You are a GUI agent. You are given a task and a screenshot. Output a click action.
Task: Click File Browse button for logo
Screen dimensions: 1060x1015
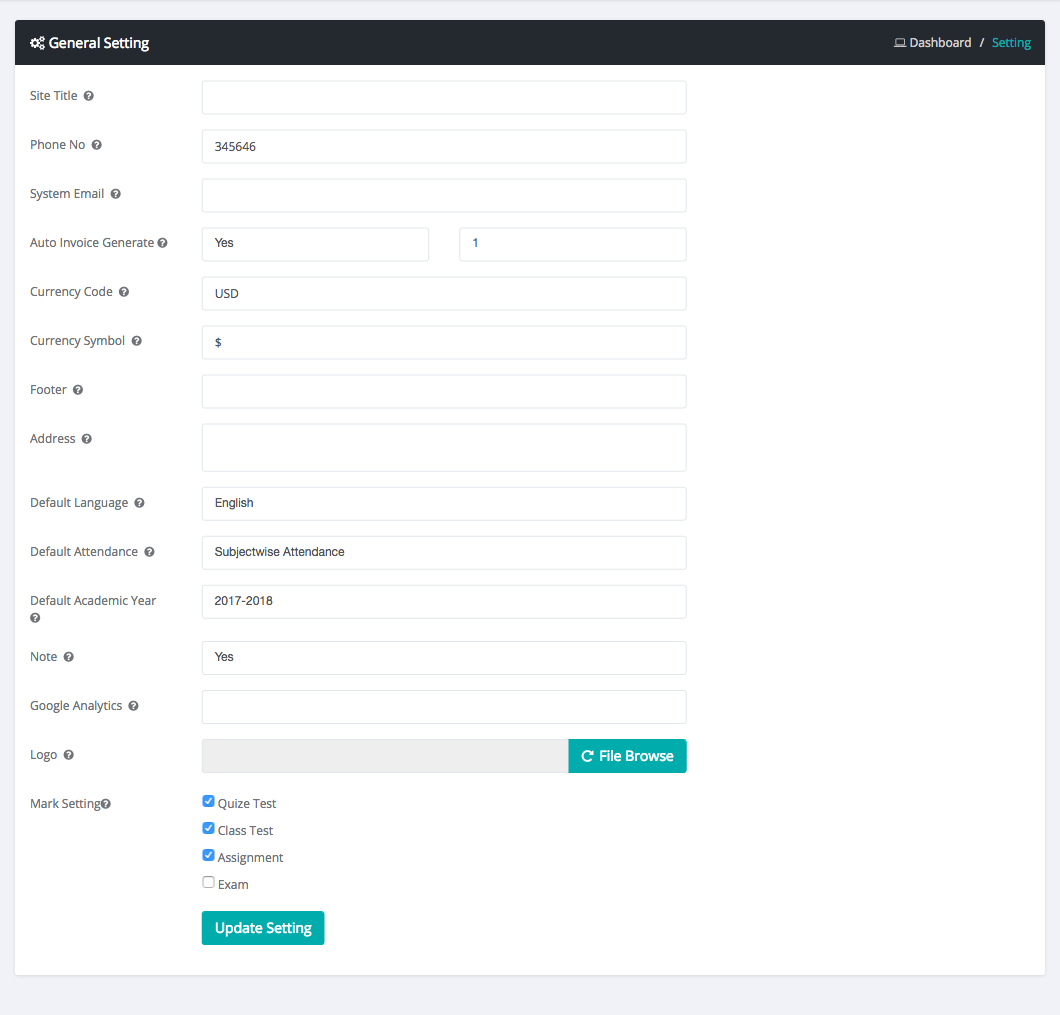click(627, 756)
